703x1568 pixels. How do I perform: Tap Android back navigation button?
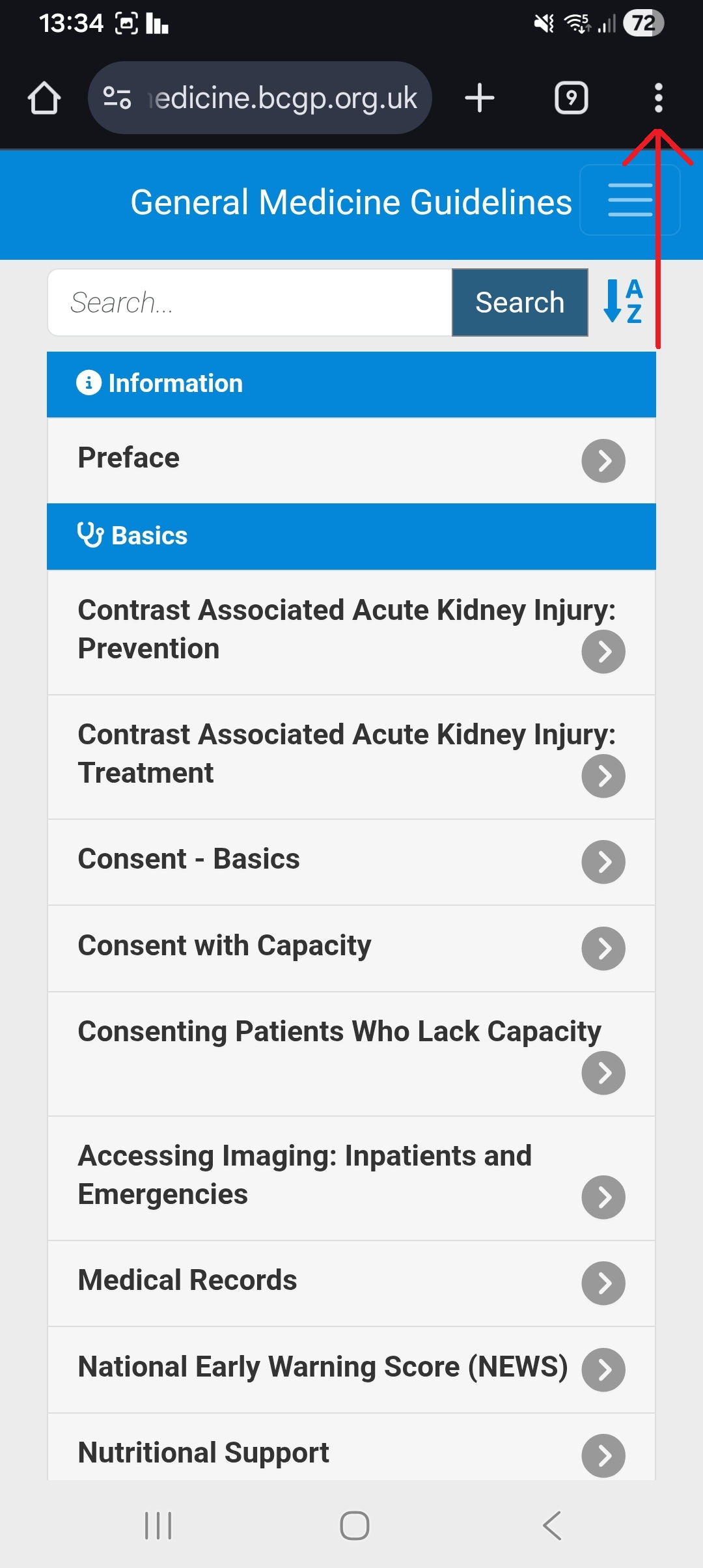tap(552, 1525)
